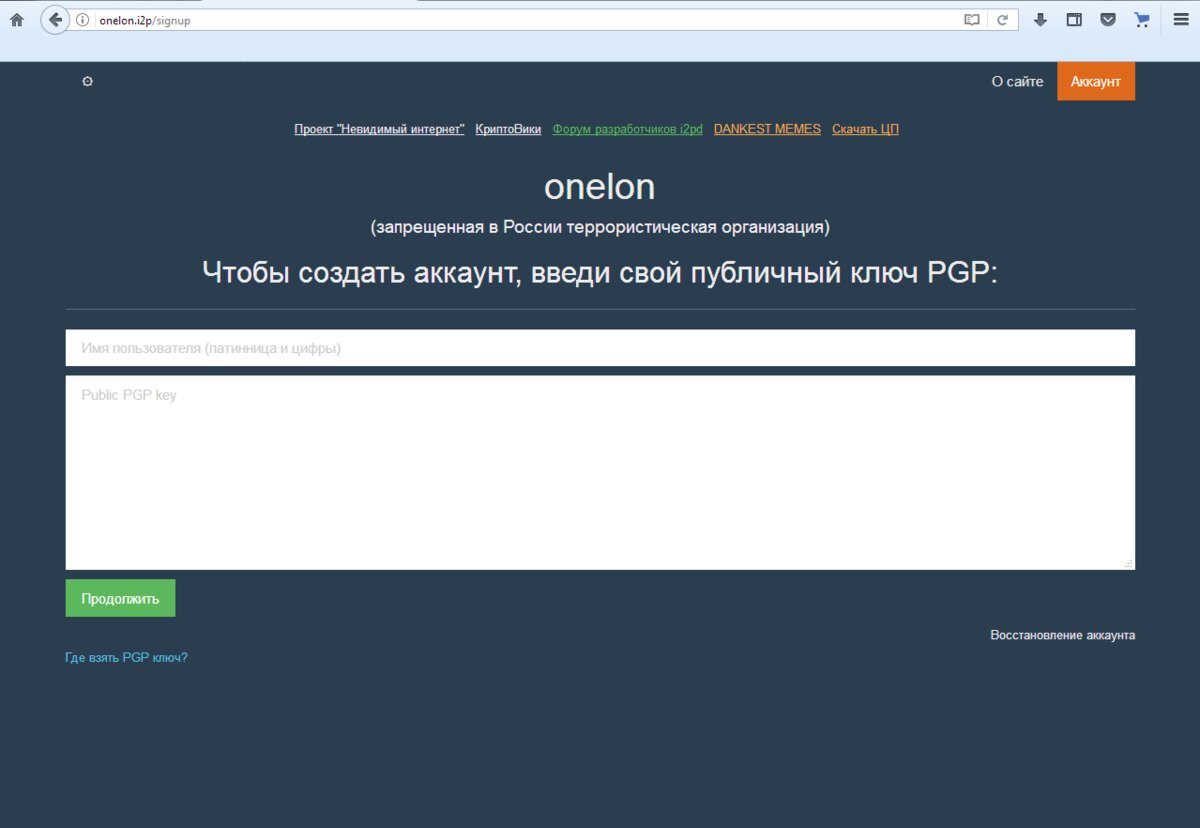Click inside the Public PGP key textarea
1200x828 pixels.
(600, 472)
